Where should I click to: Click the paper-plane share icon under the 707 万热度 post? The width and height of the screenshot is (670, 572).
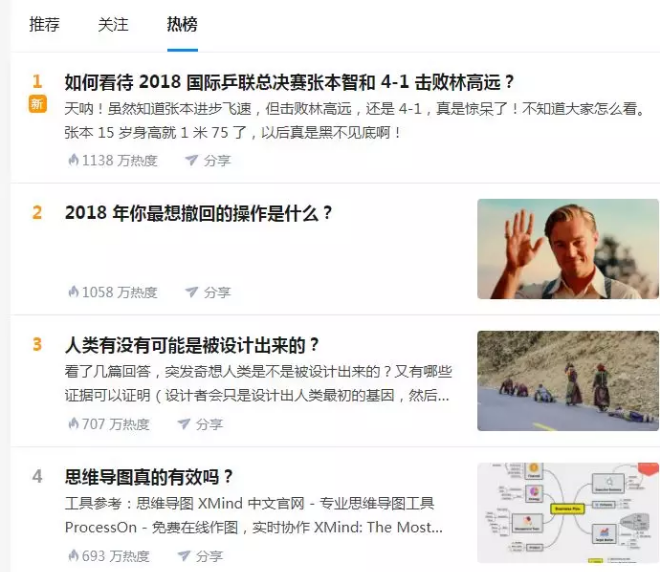point(184,424)
